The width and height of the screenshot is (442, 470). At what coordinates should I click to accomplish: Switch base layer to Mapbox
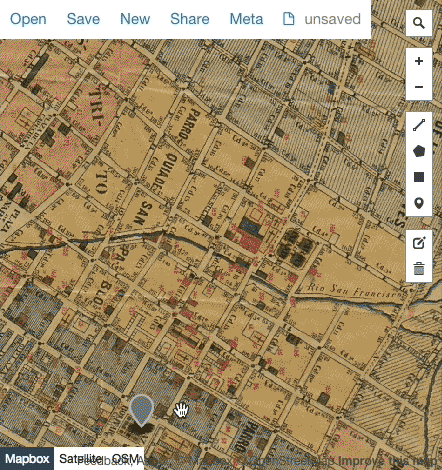click(x=27, y=459)
